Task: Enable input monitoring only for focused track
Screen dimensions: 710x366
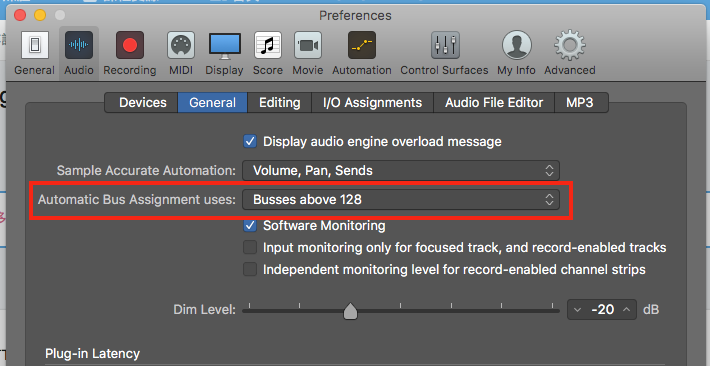Action: [x=250, y=247]
